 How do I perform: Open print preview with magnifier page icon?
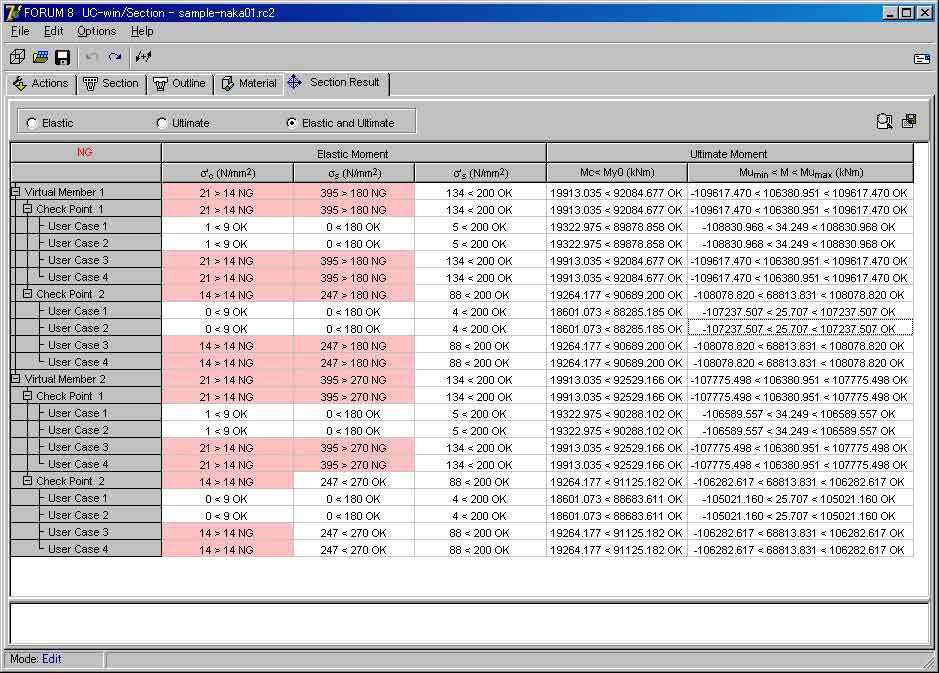[x=885, y=122]
